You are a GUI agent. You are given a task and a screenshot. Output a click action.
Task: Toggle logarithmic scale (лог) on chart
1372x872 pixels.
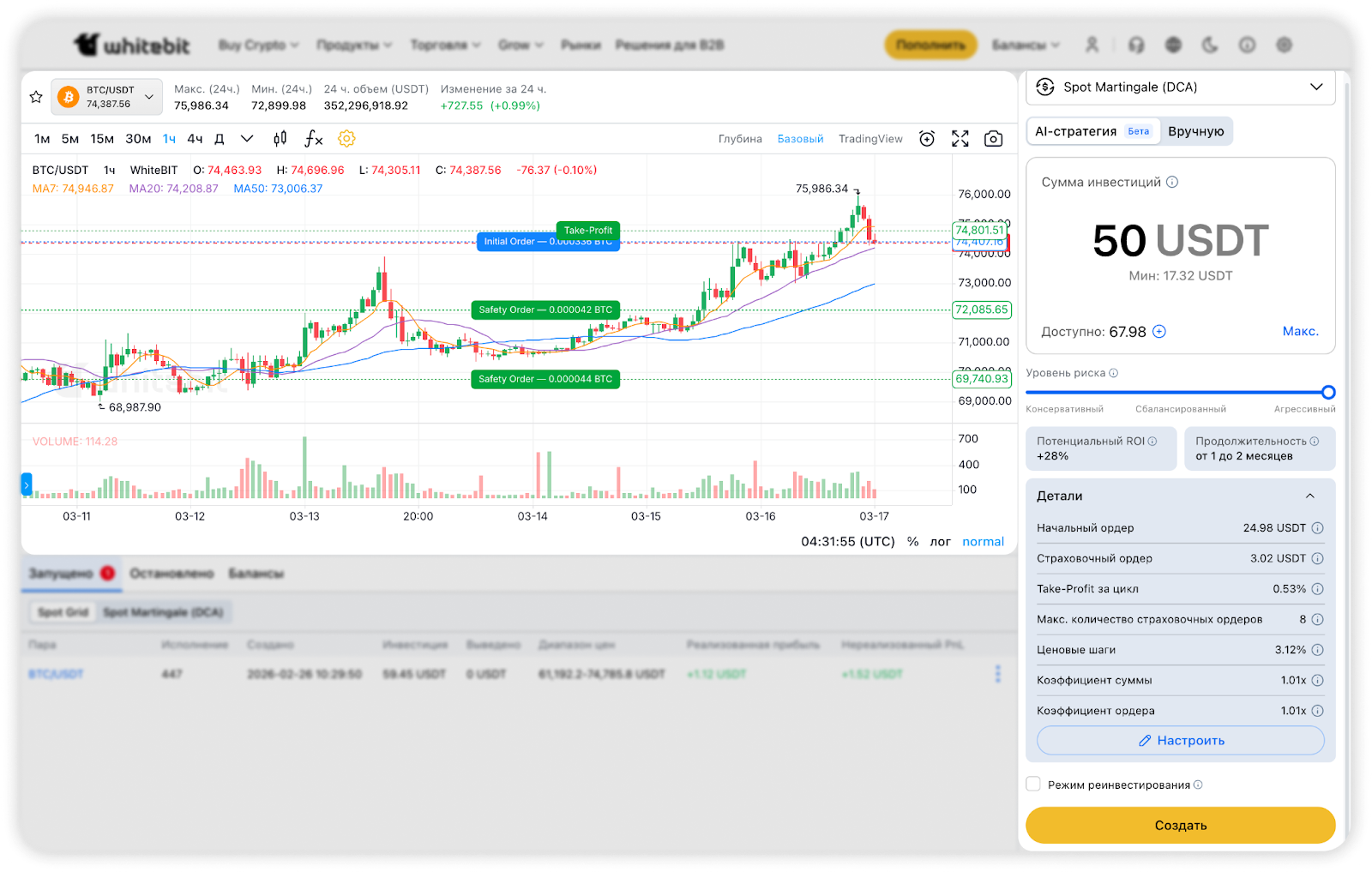coord(940,542)
